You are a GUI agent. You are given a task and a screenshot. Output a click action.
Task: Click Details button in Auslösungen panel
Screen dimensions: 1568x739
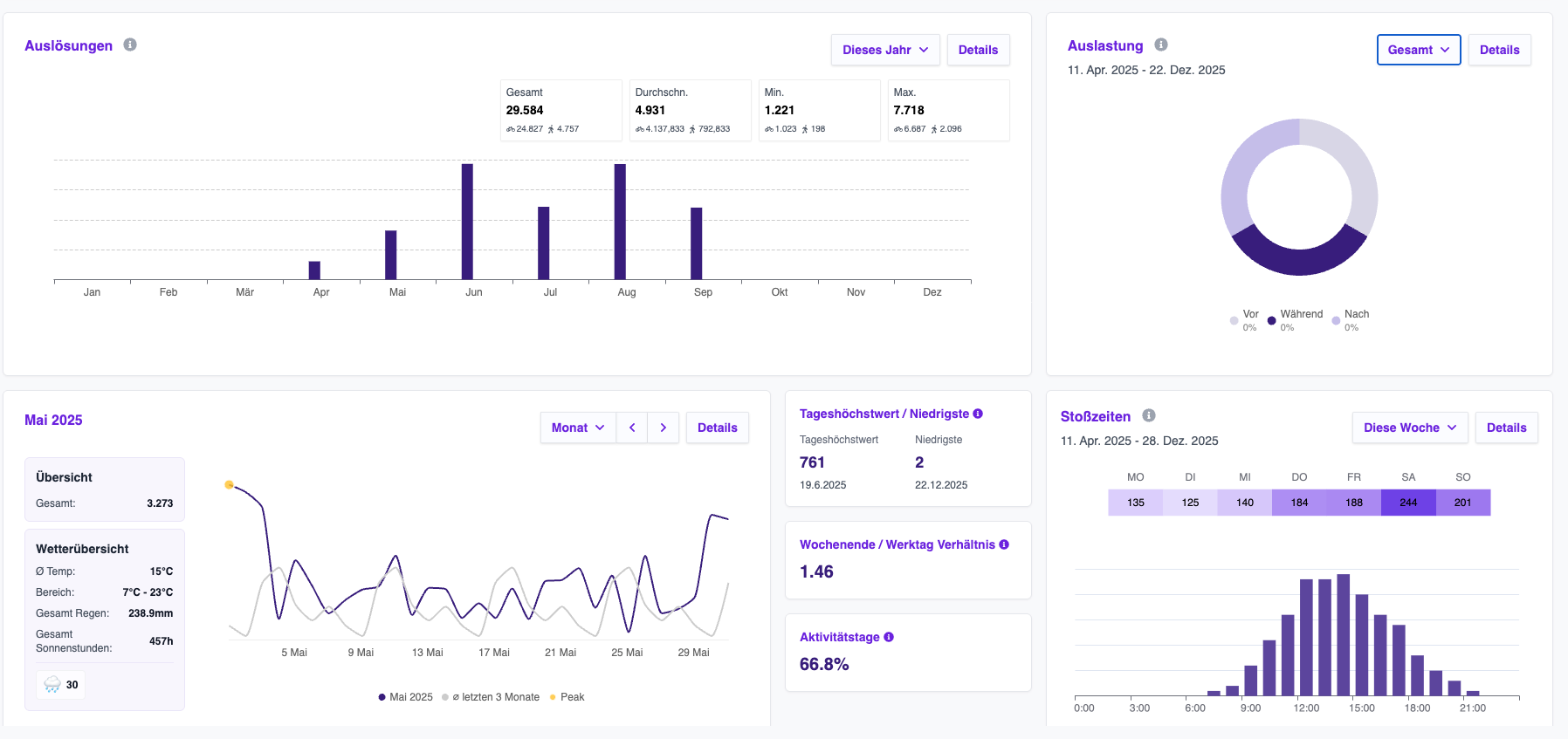point(978,50)
